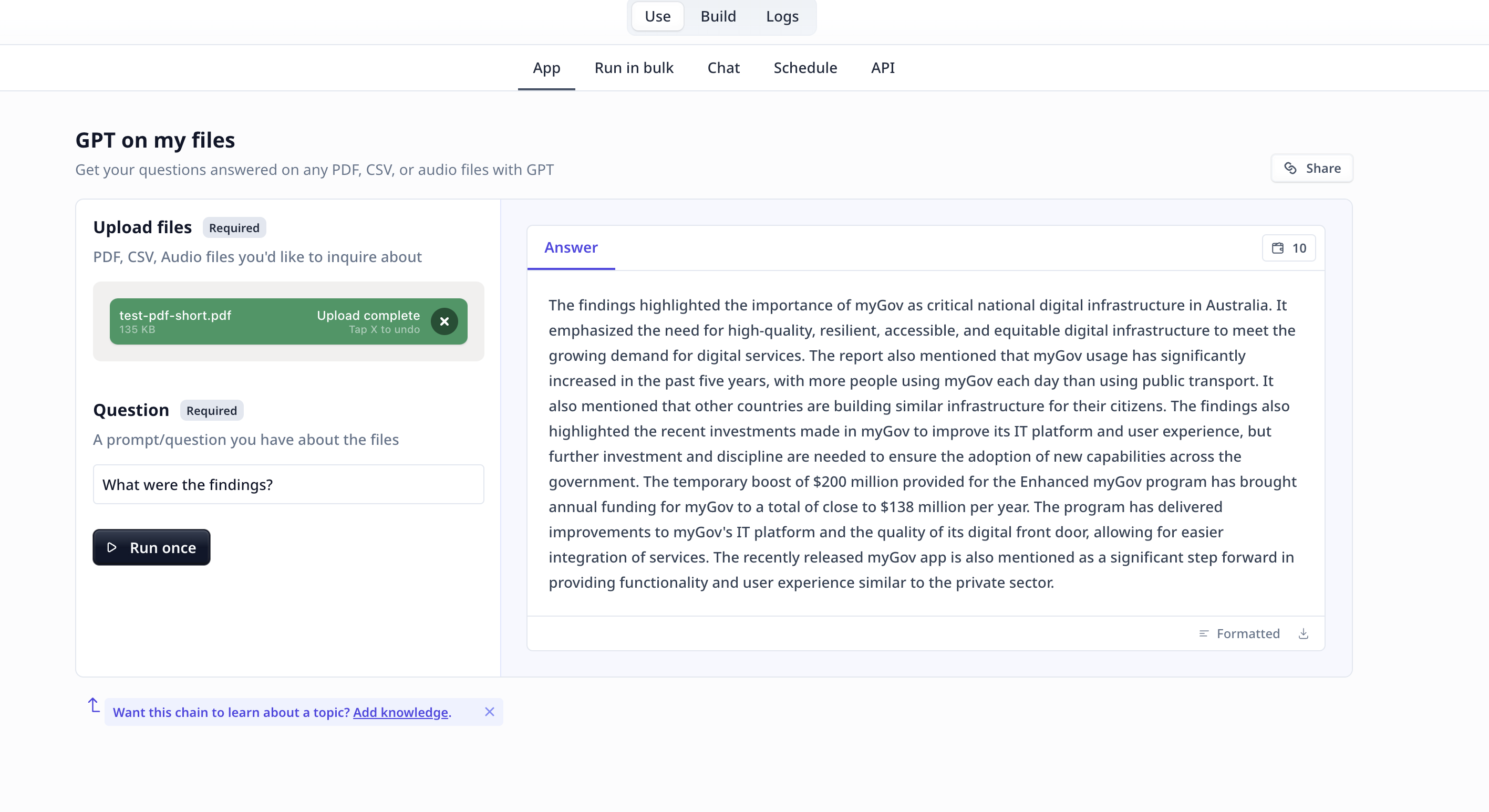Dismiss the Add knowledge banner
Viewport: 1489px width, 812px height.
pyautogui.click(x=490, y=712)
